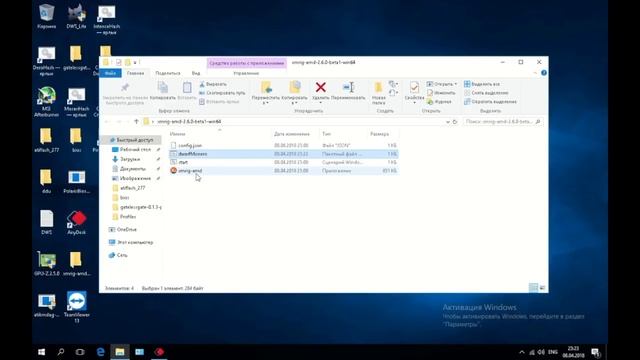The width and height of the screenshot is (640, 360).
Task: Sort by the Type (Тип) column header
Action: pos(344,134)
